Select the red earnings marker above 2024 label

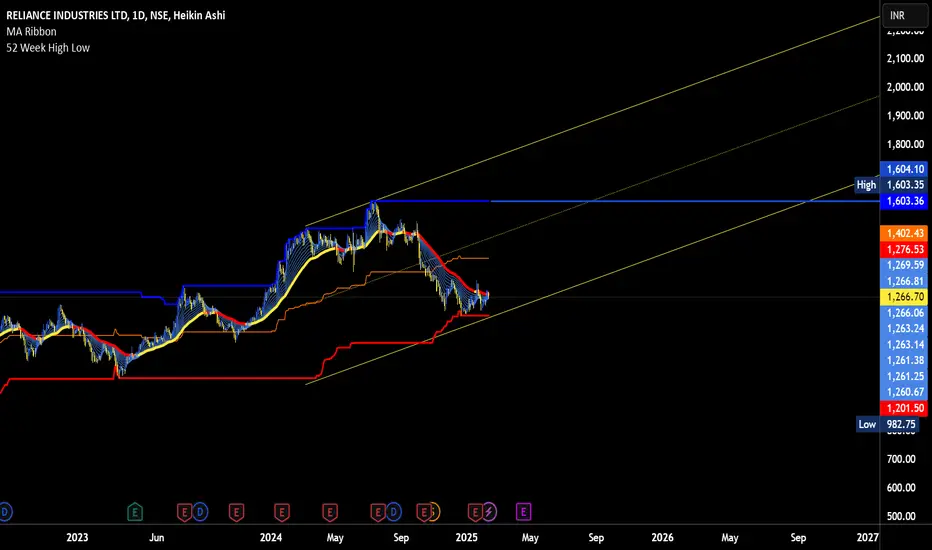[282, 511]
